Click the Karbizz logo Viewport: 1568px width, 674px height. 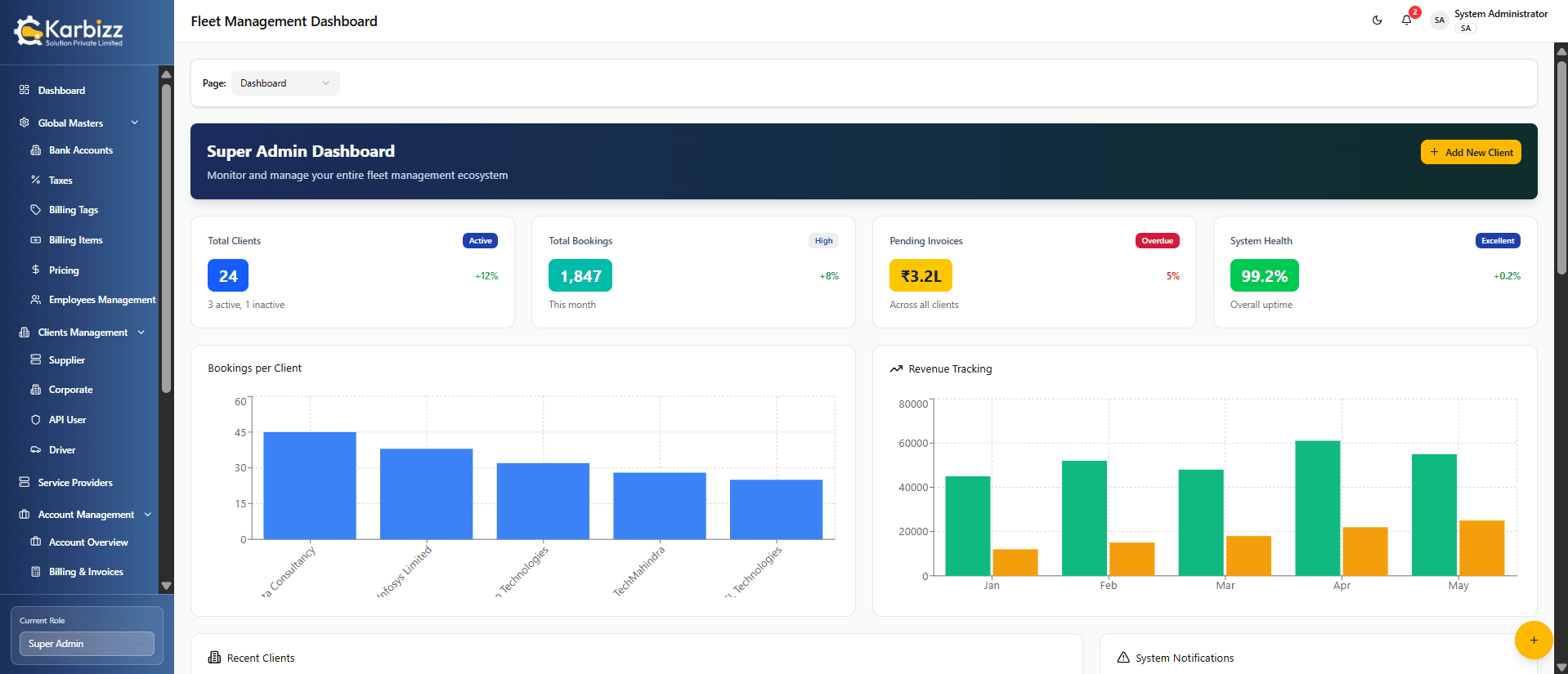click(x=68, y=31)
